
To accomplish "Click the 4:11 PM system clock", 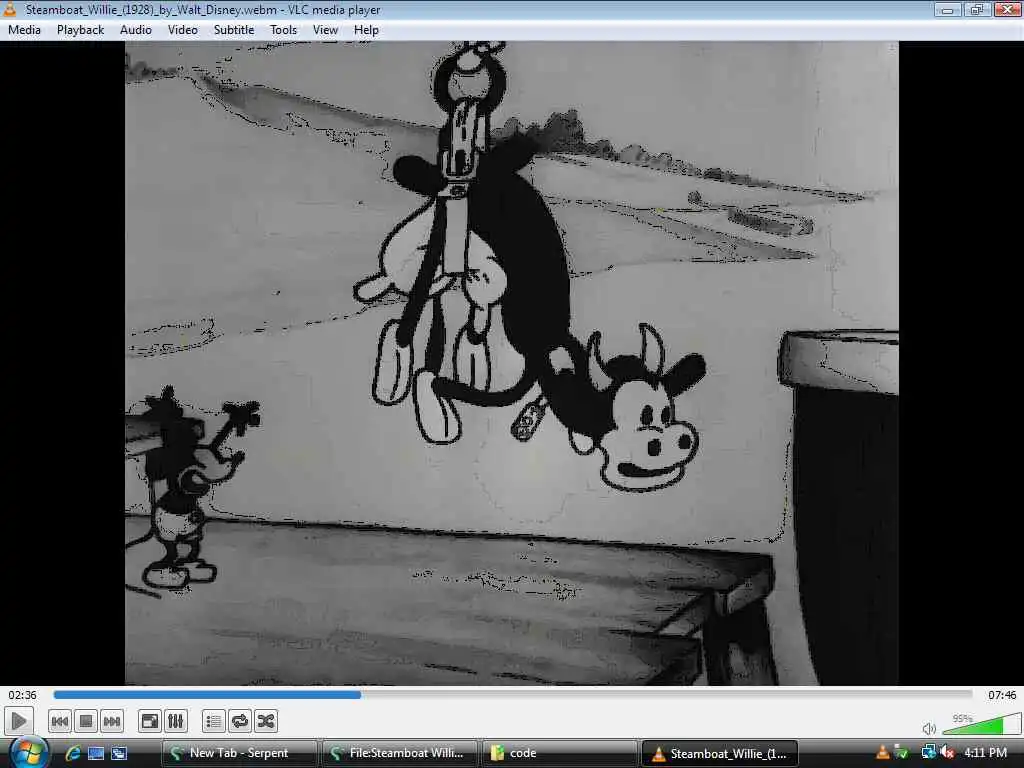I will pyautogui.click(x=985, y=753).
